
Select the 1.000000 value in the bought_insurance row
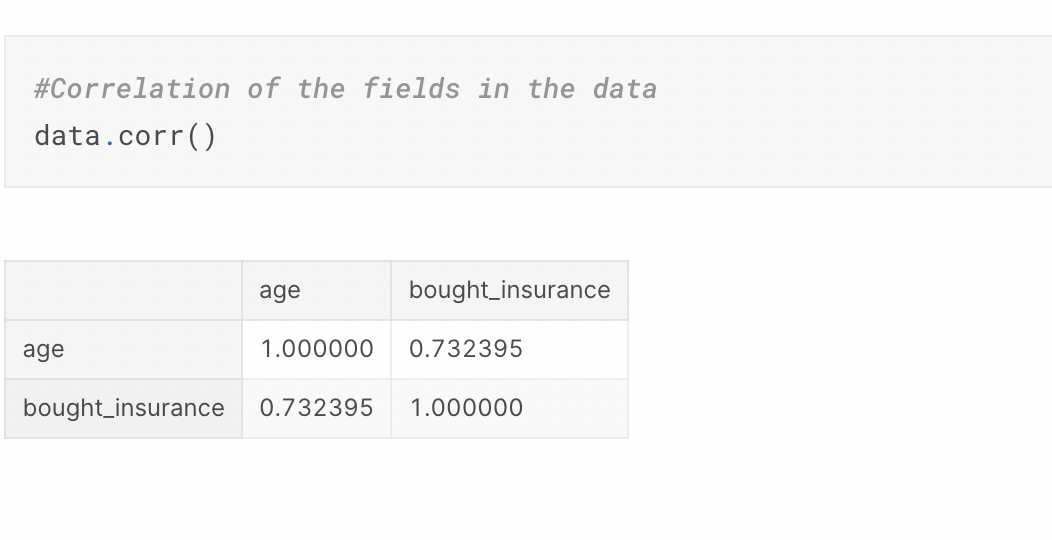pos(509,409)
